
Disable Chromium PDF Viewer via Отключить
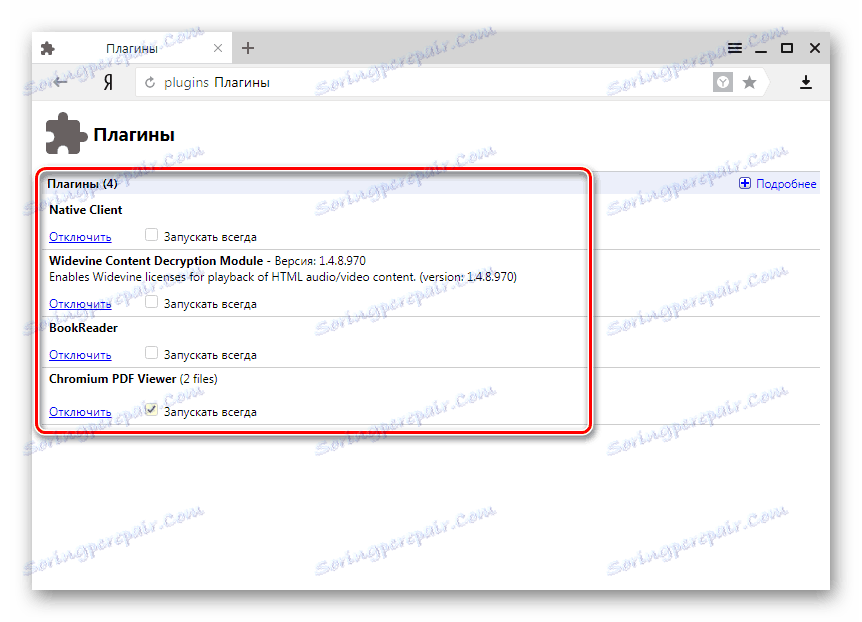80,412
